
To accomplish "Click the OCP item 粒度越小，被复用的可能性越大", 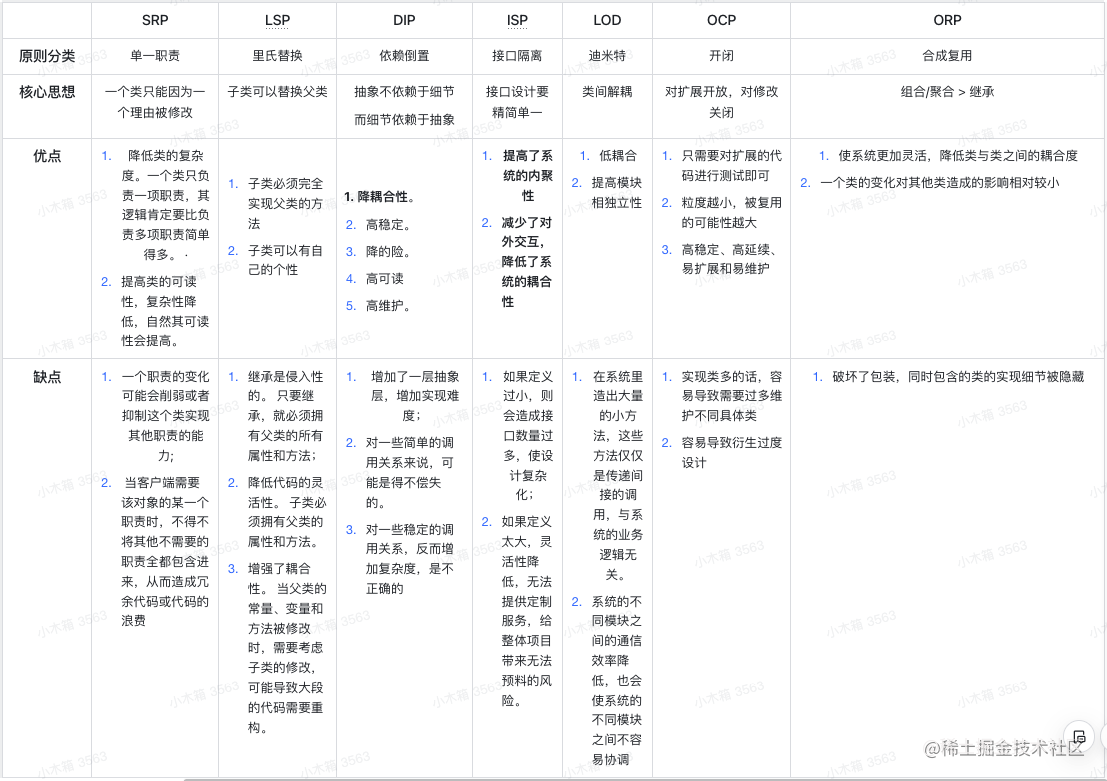I will pos(731,213).
